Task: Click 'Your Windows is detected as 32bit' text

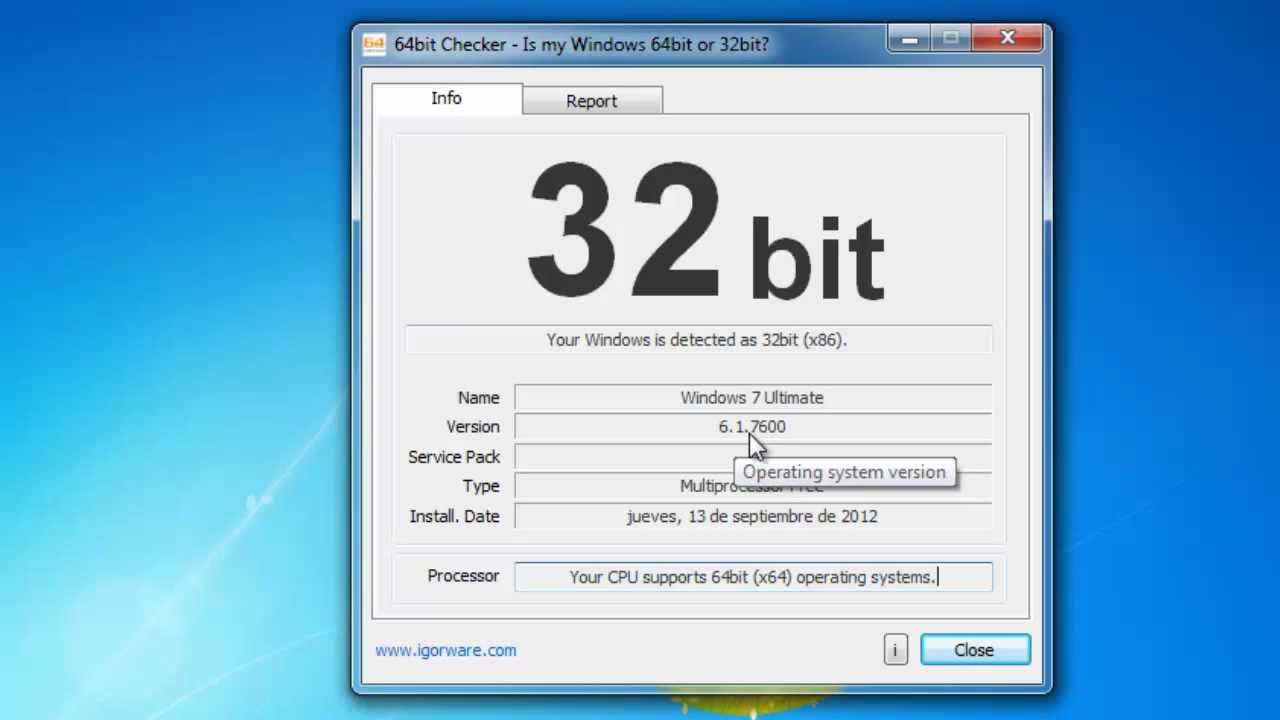Action: 697,340
